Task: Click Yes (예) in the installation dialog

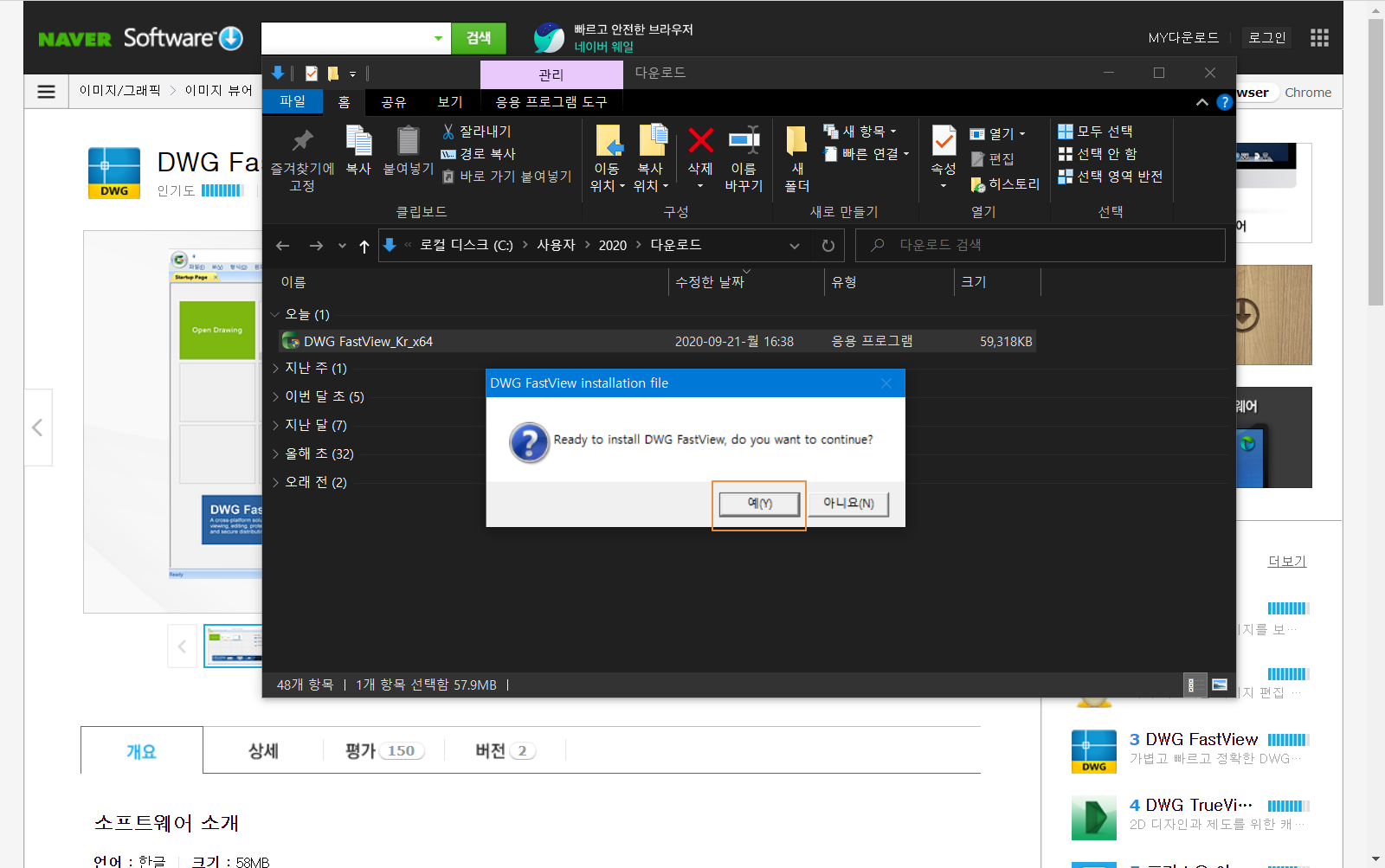Action: pyautogui.click(x=759, y=503)
